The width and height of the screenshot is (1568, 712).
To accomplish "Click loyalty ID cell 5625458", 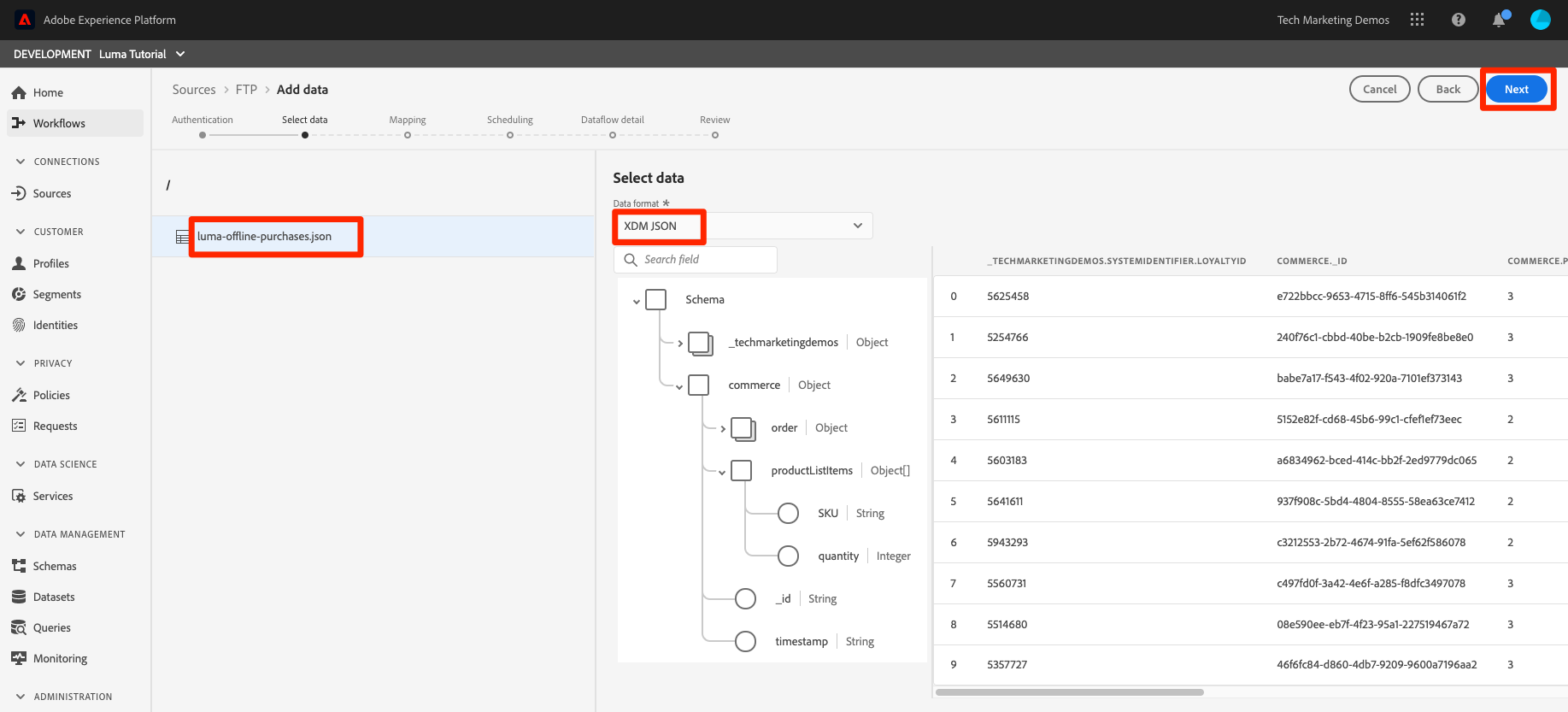I will [x=1008, y=297].
